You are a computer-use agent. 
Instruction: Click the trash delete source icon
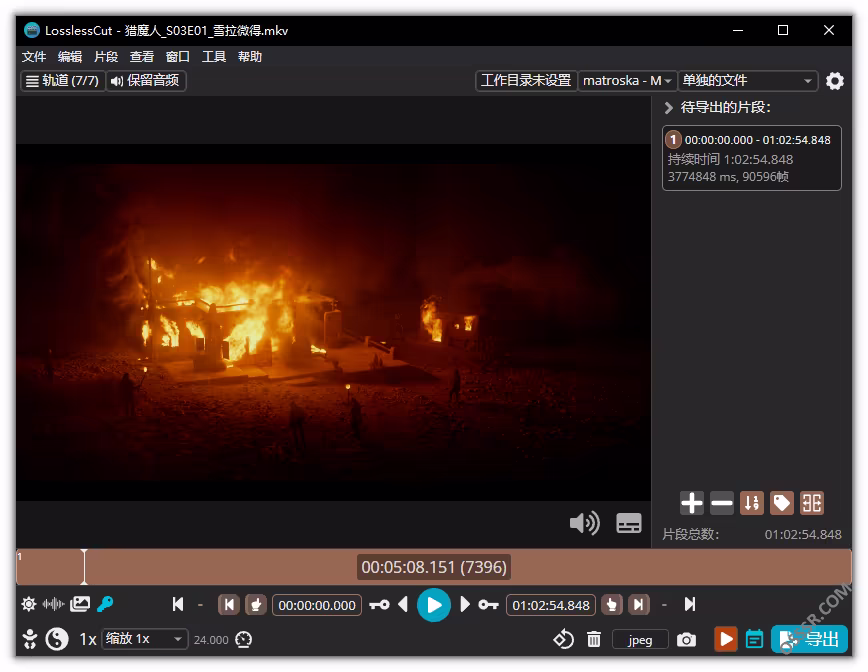[593, 640]
